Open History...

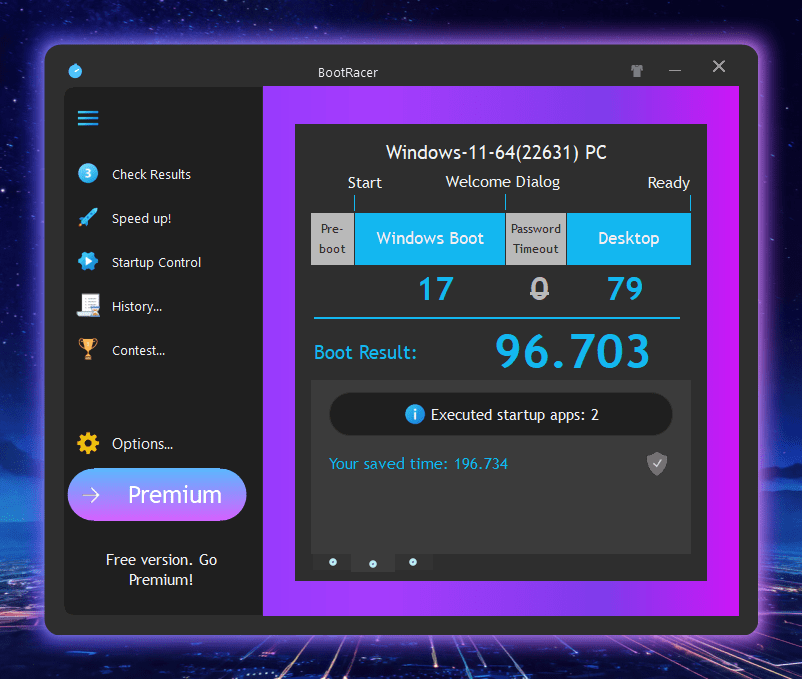click(137, 306)
